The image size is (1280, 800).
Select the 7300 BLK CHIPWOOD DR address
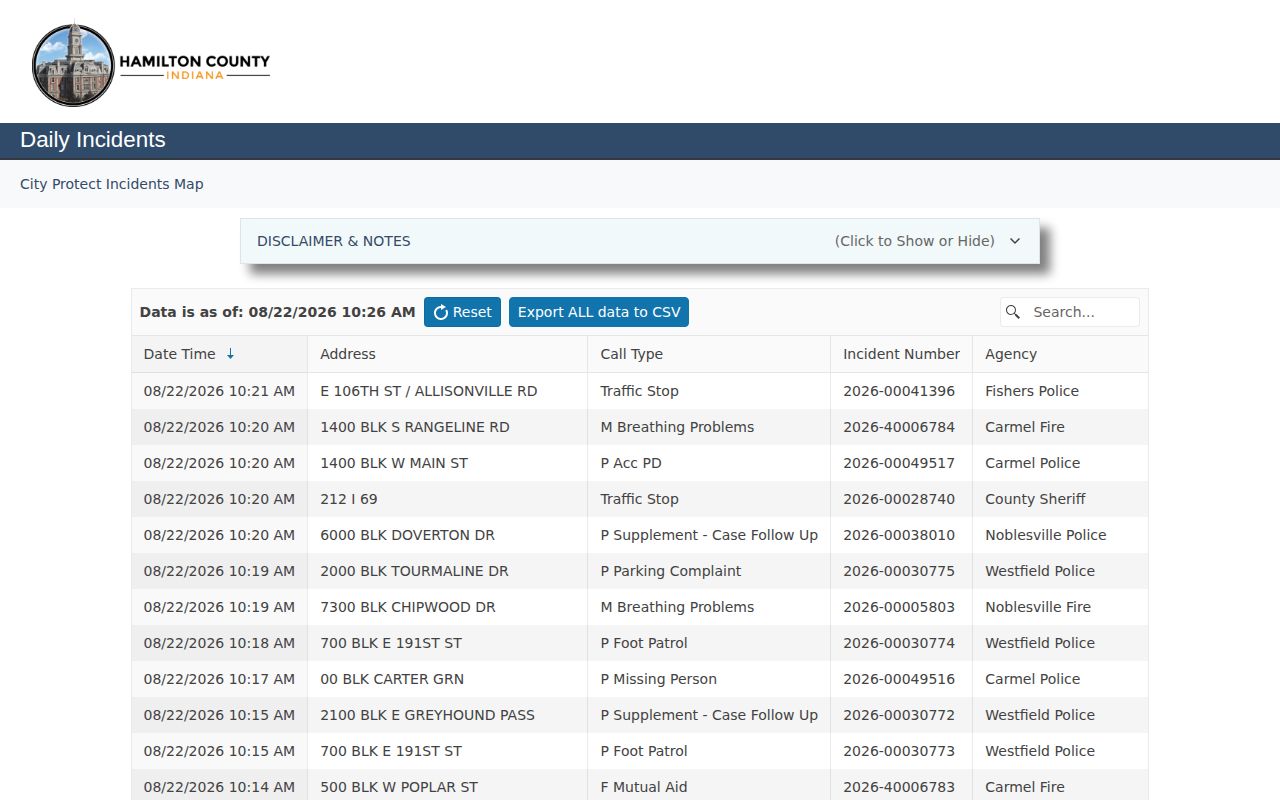point(408,607)
